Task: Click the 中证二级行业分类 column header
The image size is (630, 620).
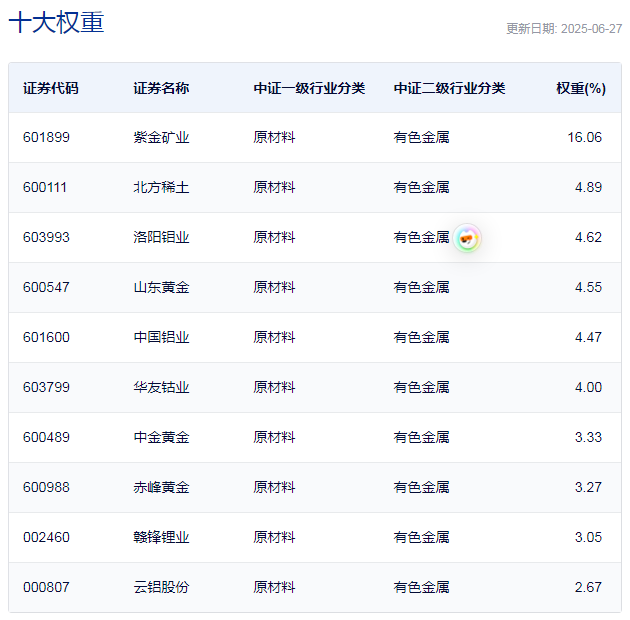Action: click(x=449, y=88)
